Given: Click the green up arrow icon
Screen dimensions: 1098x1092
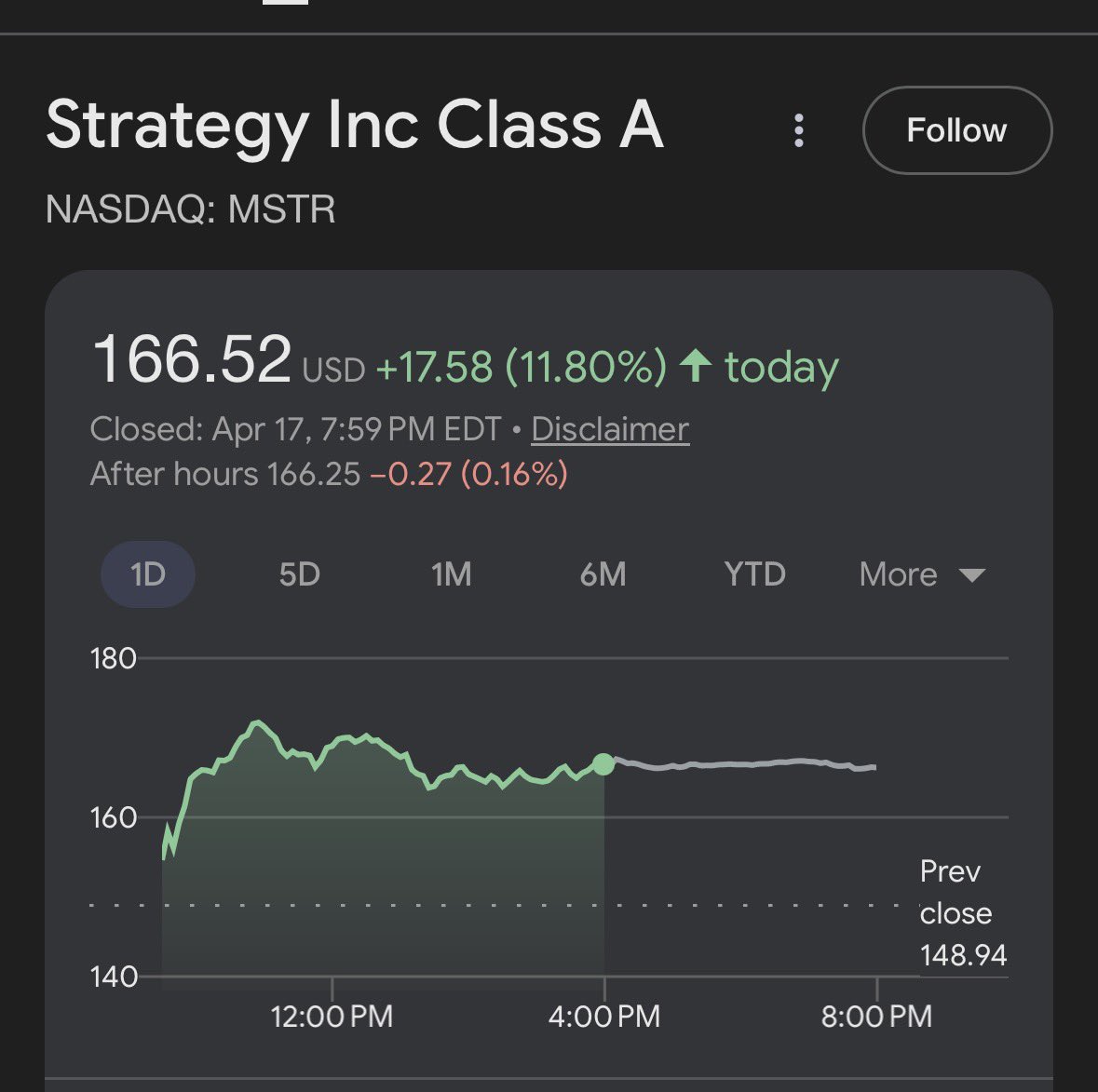Looking at the screenshot, I should click(696, 365).
